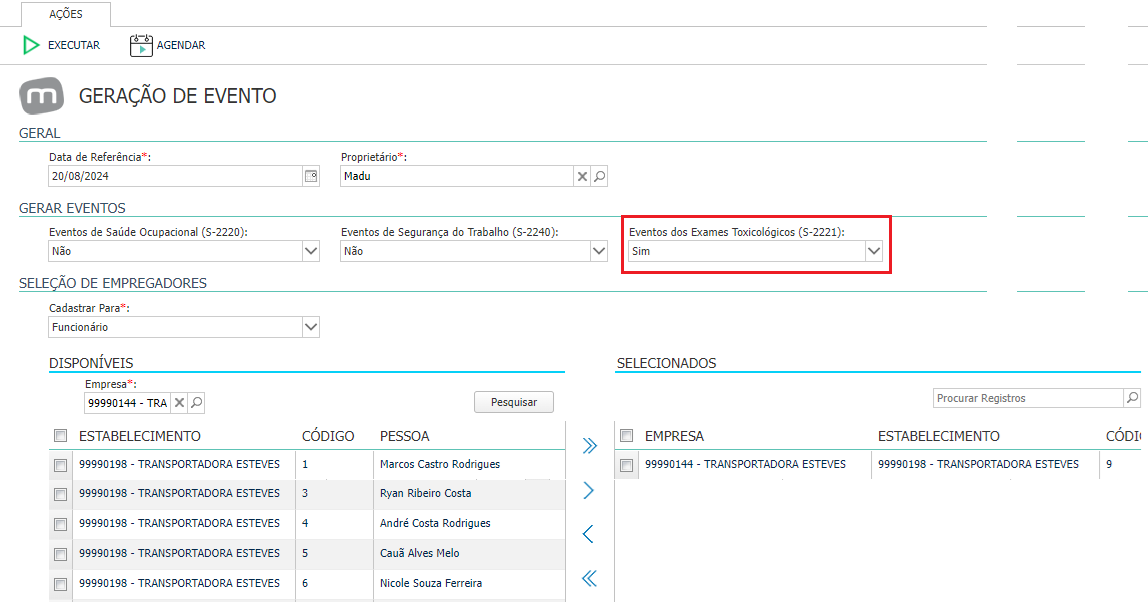Remove selected record with left arrow
Viewport: 1148px width, 603px height.
(588, 534)
